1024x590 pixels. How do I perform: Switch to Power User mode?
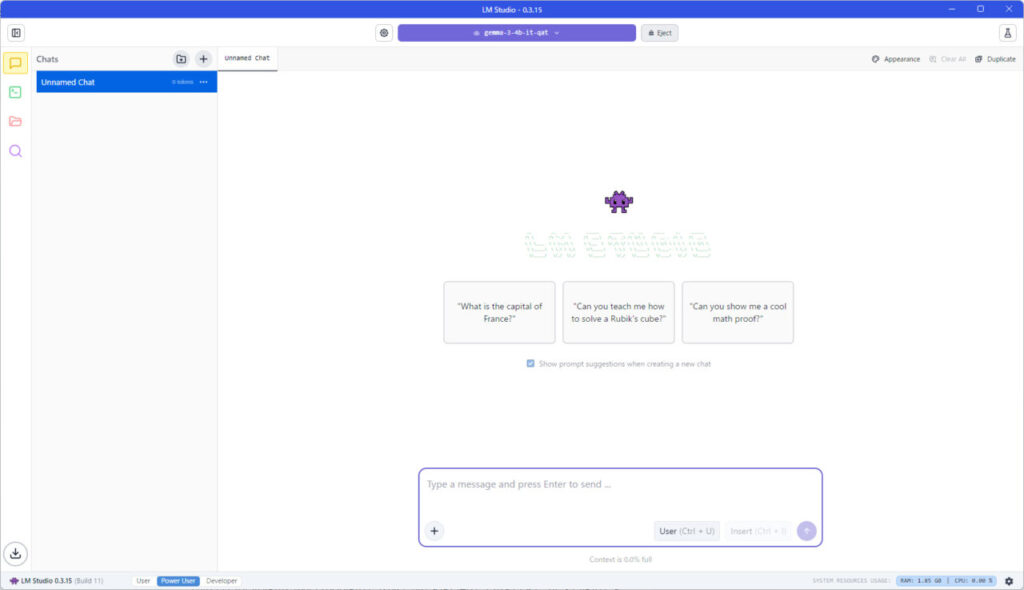point(178,581)
